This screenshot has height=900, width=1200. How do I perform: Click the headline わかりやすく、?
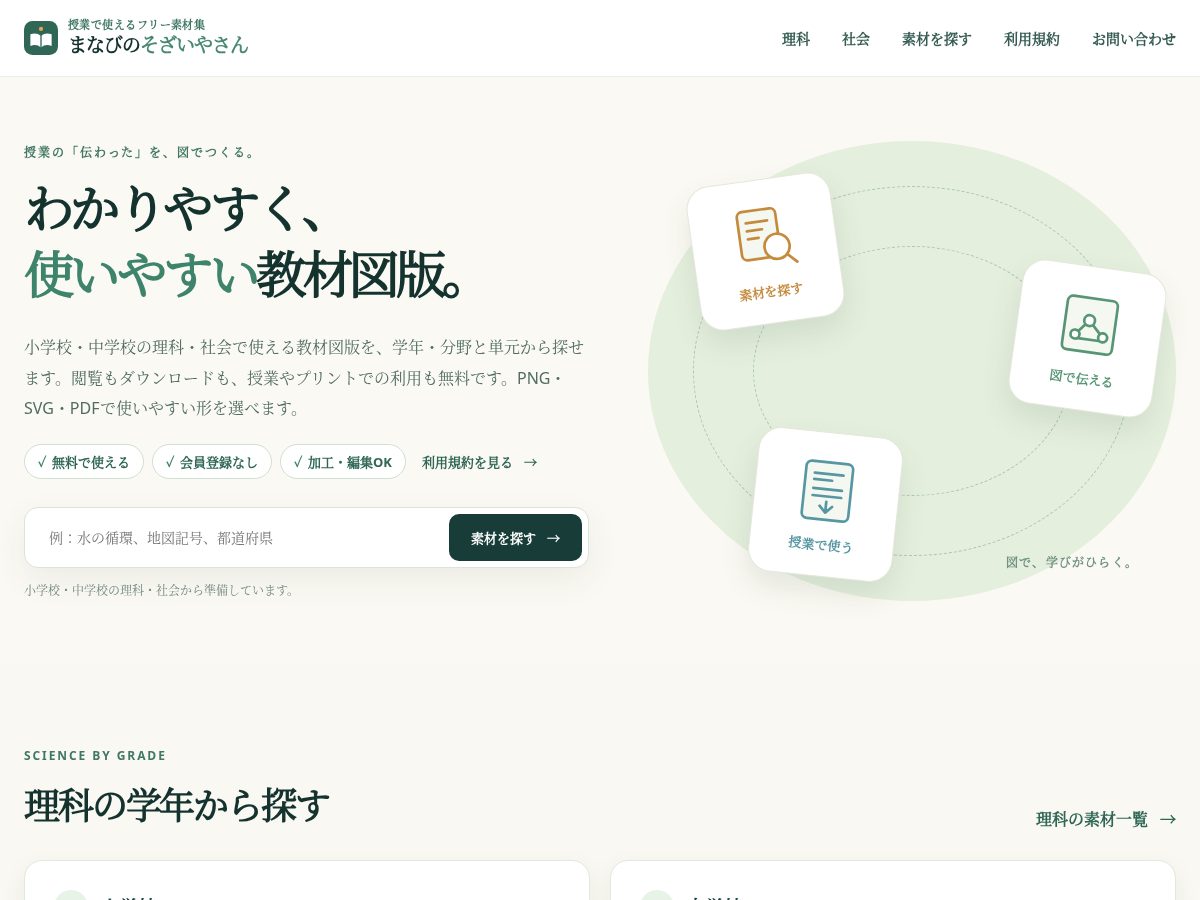(177, 207)
